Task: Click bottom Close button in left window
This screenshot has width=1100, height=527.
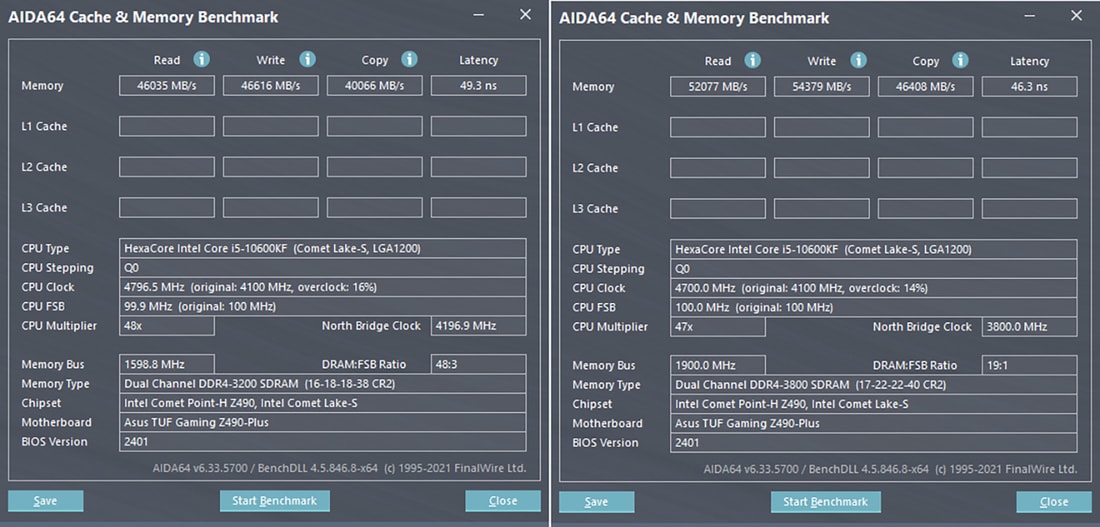Action: (503, 501)
